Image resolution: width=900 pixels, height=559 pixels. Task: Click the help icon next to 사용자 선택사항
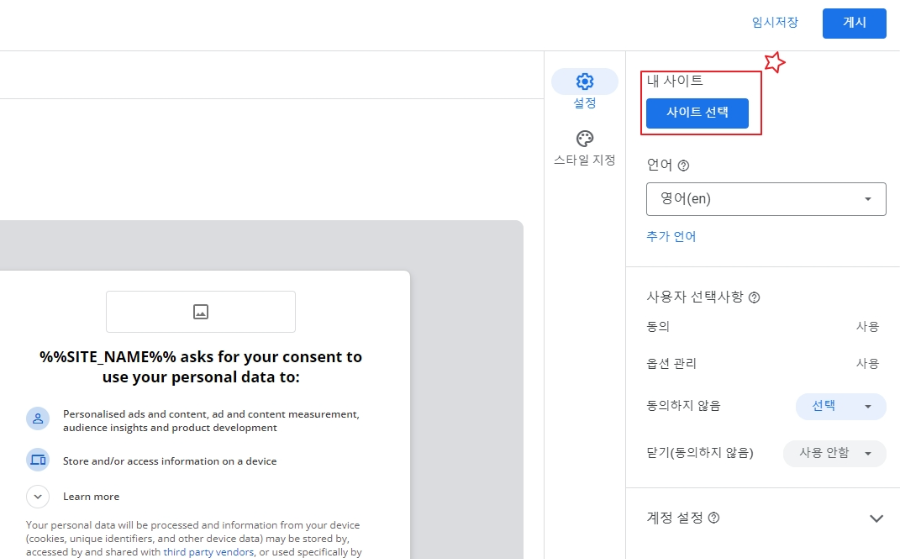[754, 297]
